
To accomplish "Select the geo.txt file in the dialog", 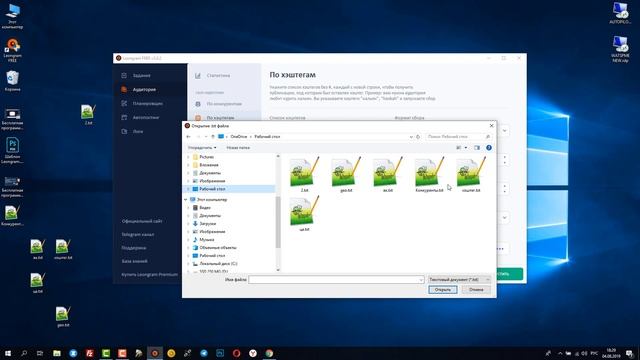I will (346, 175).
